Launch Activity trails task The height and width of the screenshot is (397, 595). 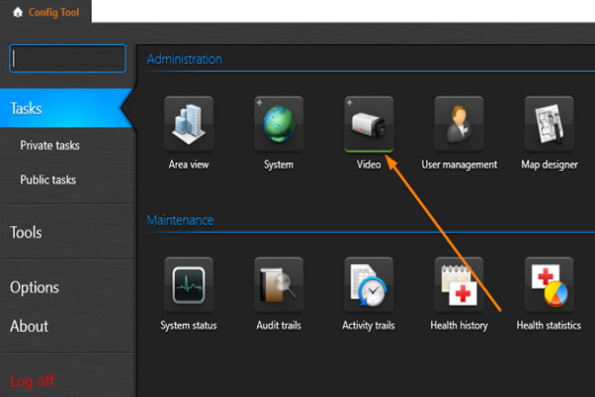click(x=369, y=285)
